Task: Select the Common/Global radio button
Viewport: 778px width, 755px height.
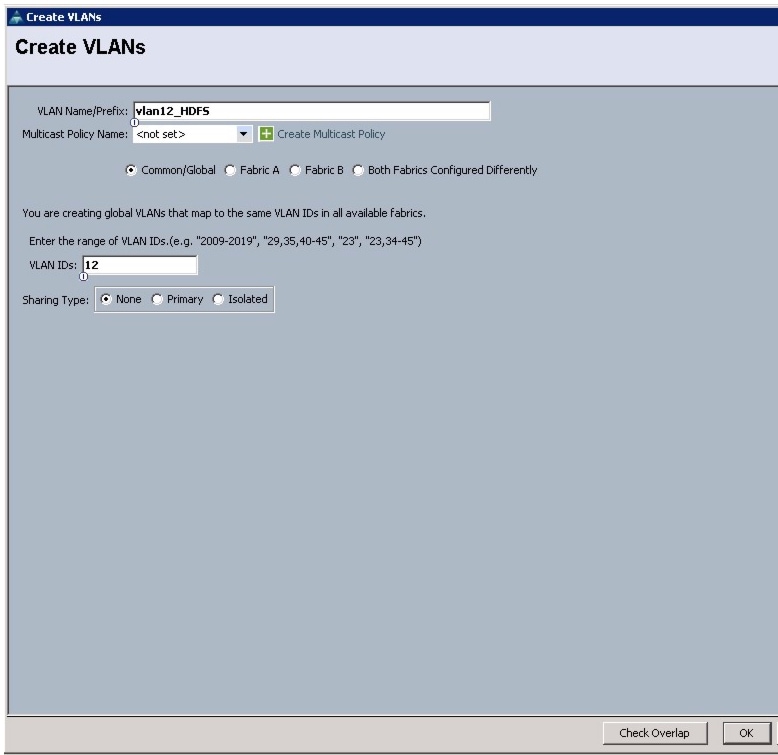Action: (x=130, y=170)
